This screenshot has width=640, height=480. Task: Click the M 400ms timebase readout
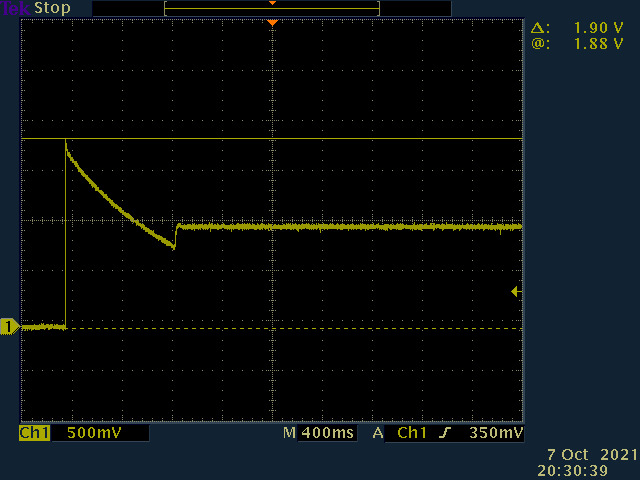click(x=319, y=433)
